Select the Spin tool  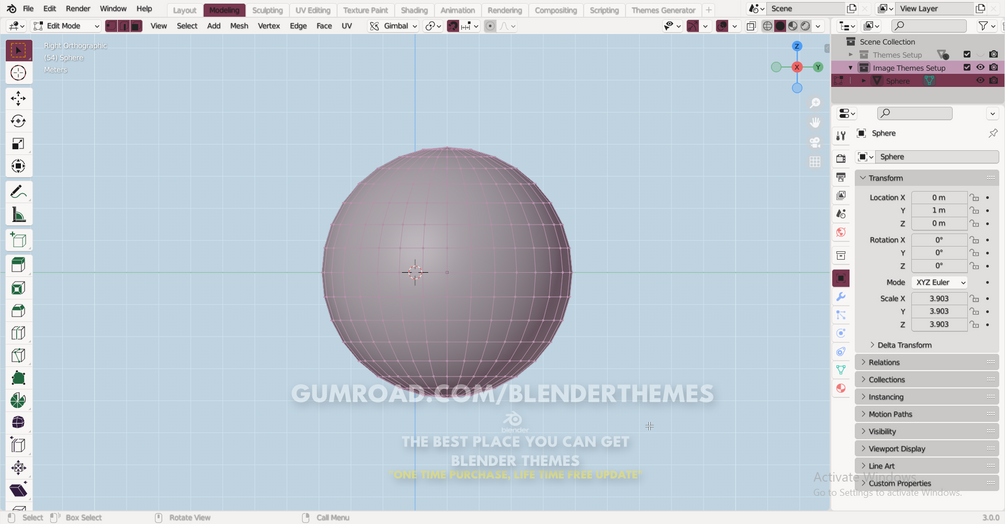19,401
